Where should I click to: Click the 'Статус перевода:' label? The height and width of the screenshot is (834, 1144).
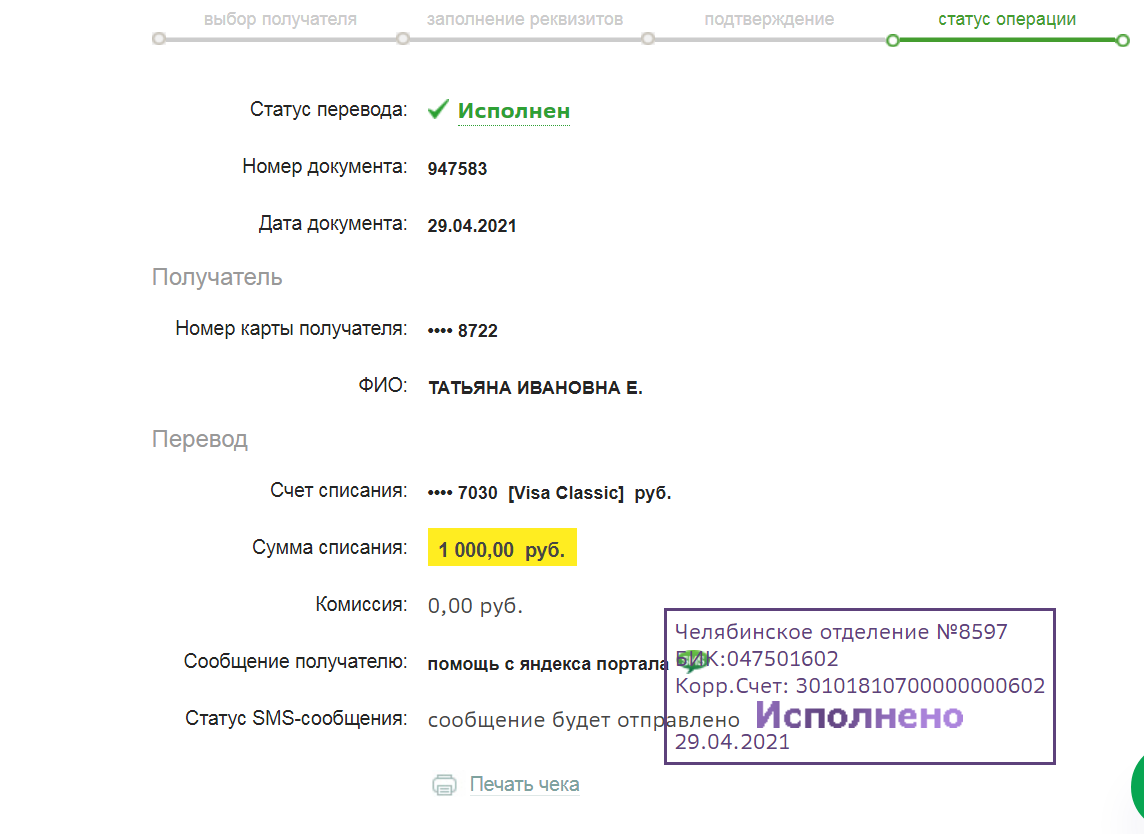328,109
